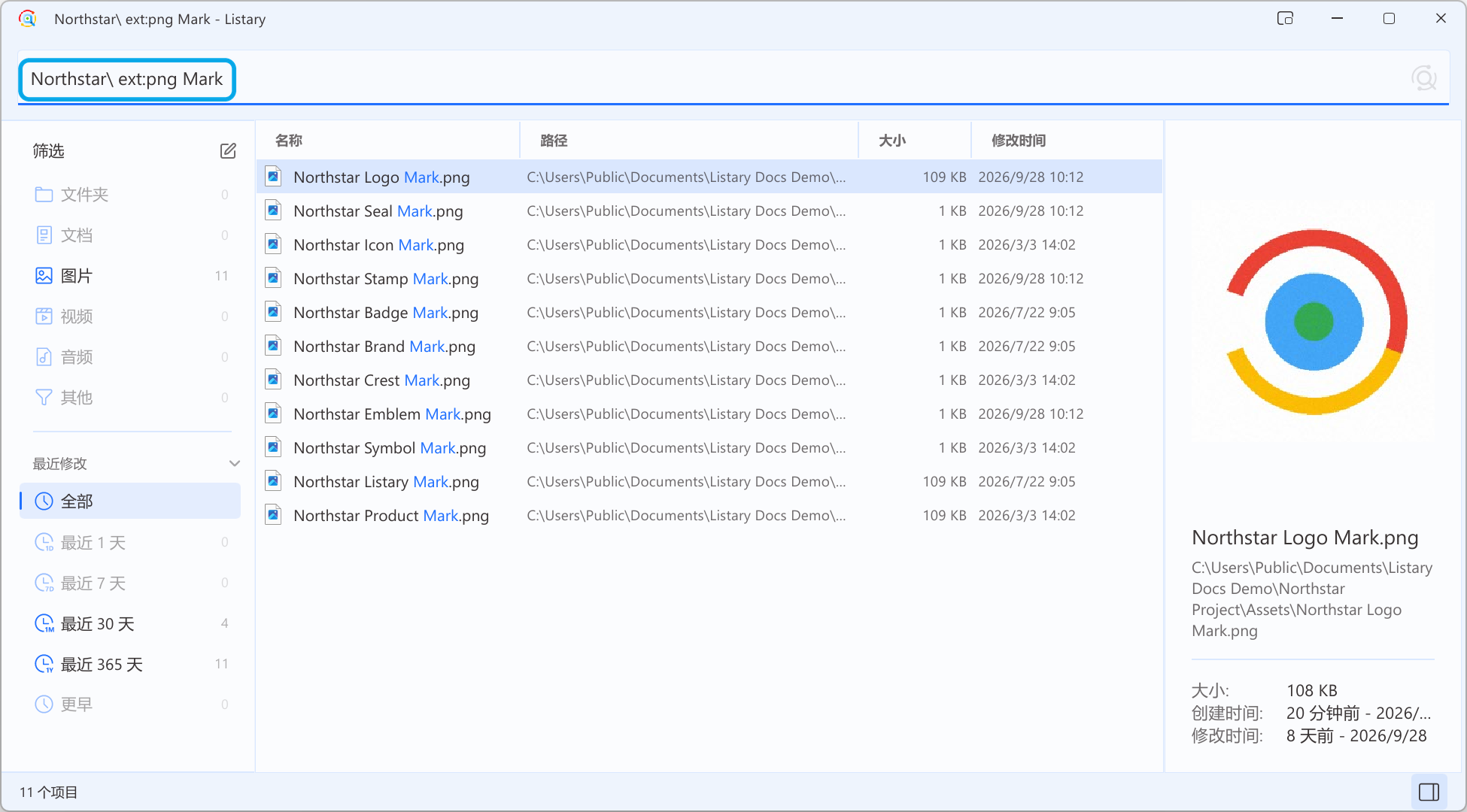The image size is (1467, 812).
Task: Select the 全部 time filter
Action: pyautogui.click(x=130, y=501)
